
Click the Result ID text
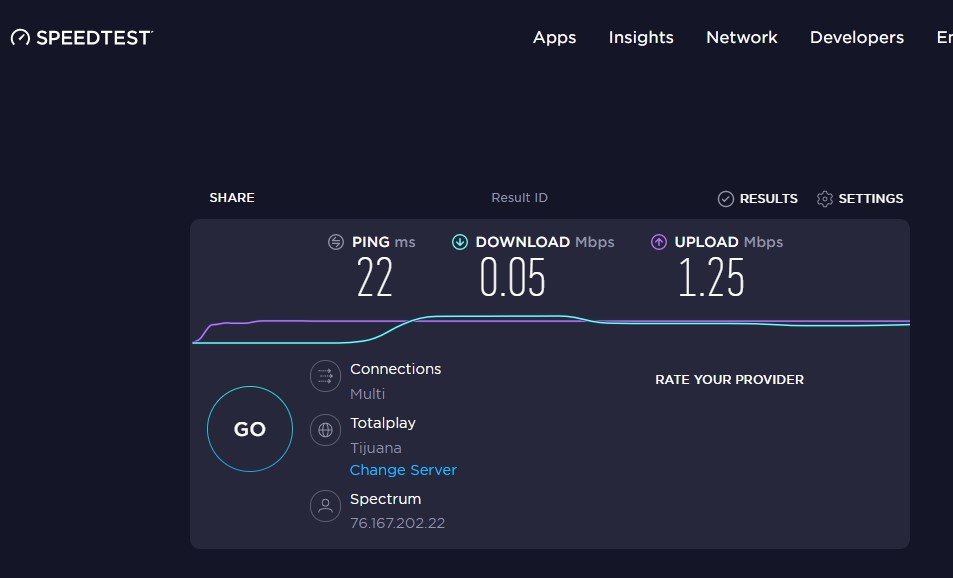pos(519,198)
